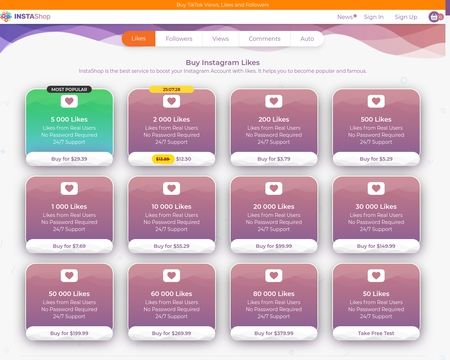Switch to the Followers tab

click(x=179, y=39)
